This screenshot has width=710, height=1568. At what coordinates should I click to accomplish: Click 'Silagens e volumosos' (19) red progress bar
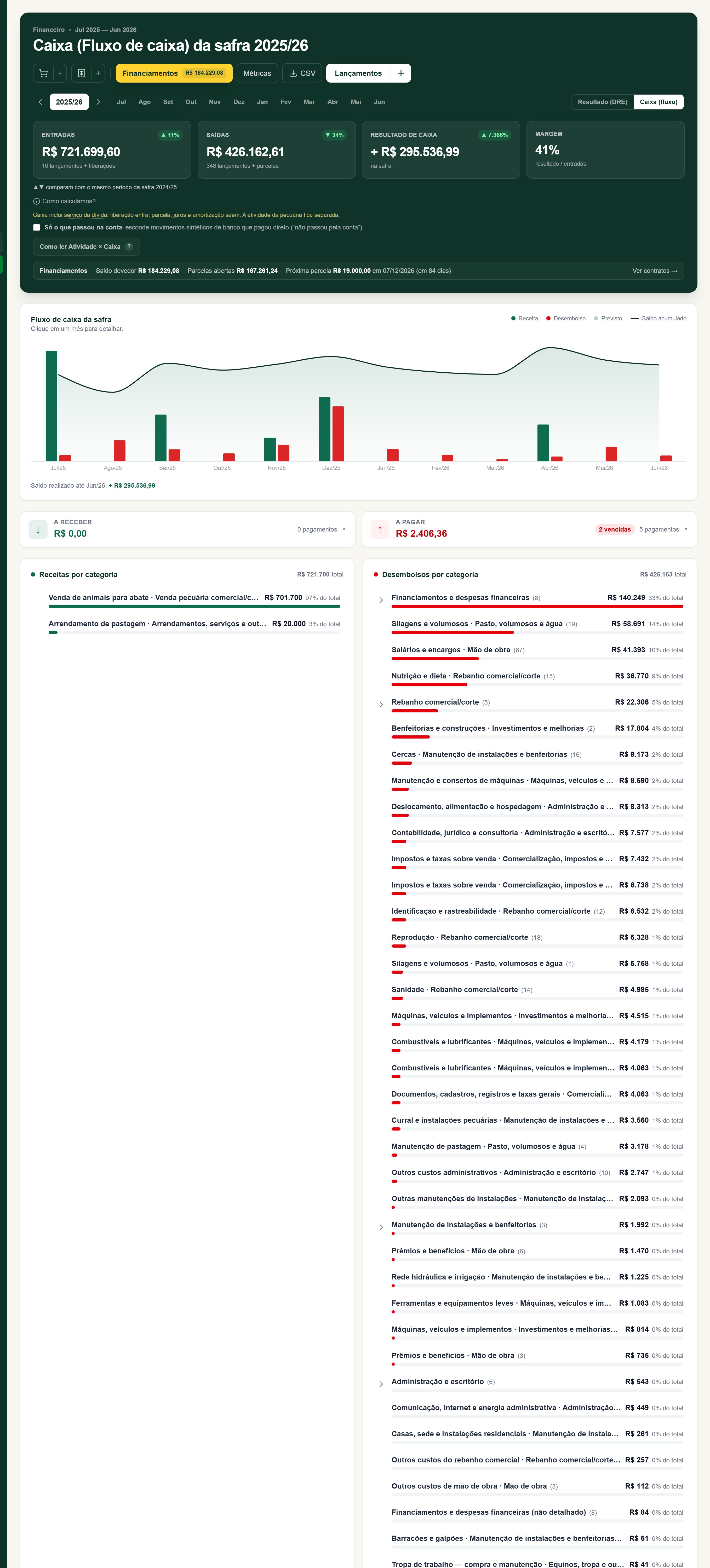[453, 632]
